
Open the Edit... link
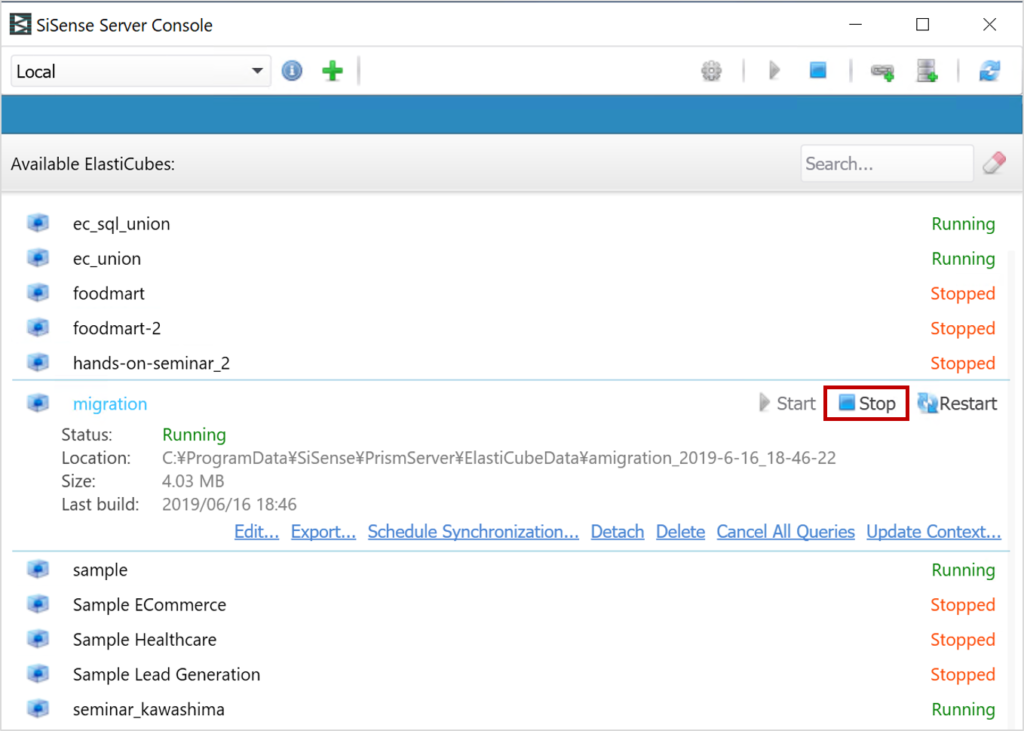pyautogui.click(x=257, y=532)
